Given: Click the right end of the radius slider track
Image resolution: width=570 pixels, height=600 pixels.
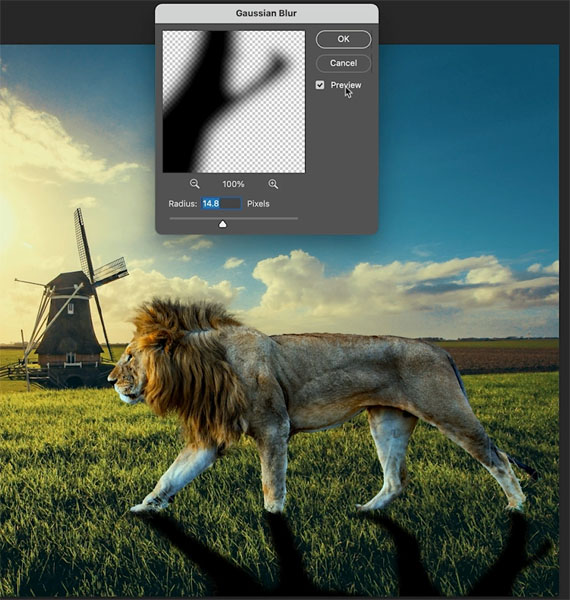Looking at the screenshot, I should (296, 218).
